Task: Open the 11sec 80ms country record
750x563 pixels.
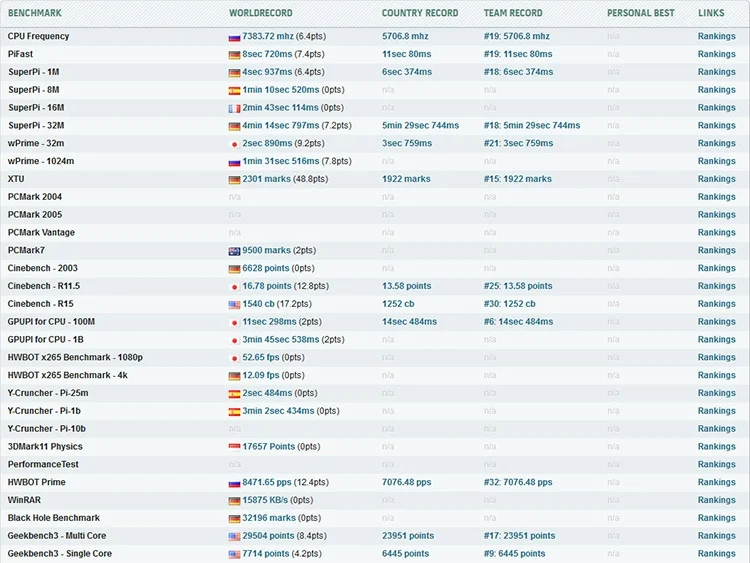Action: 407,54
